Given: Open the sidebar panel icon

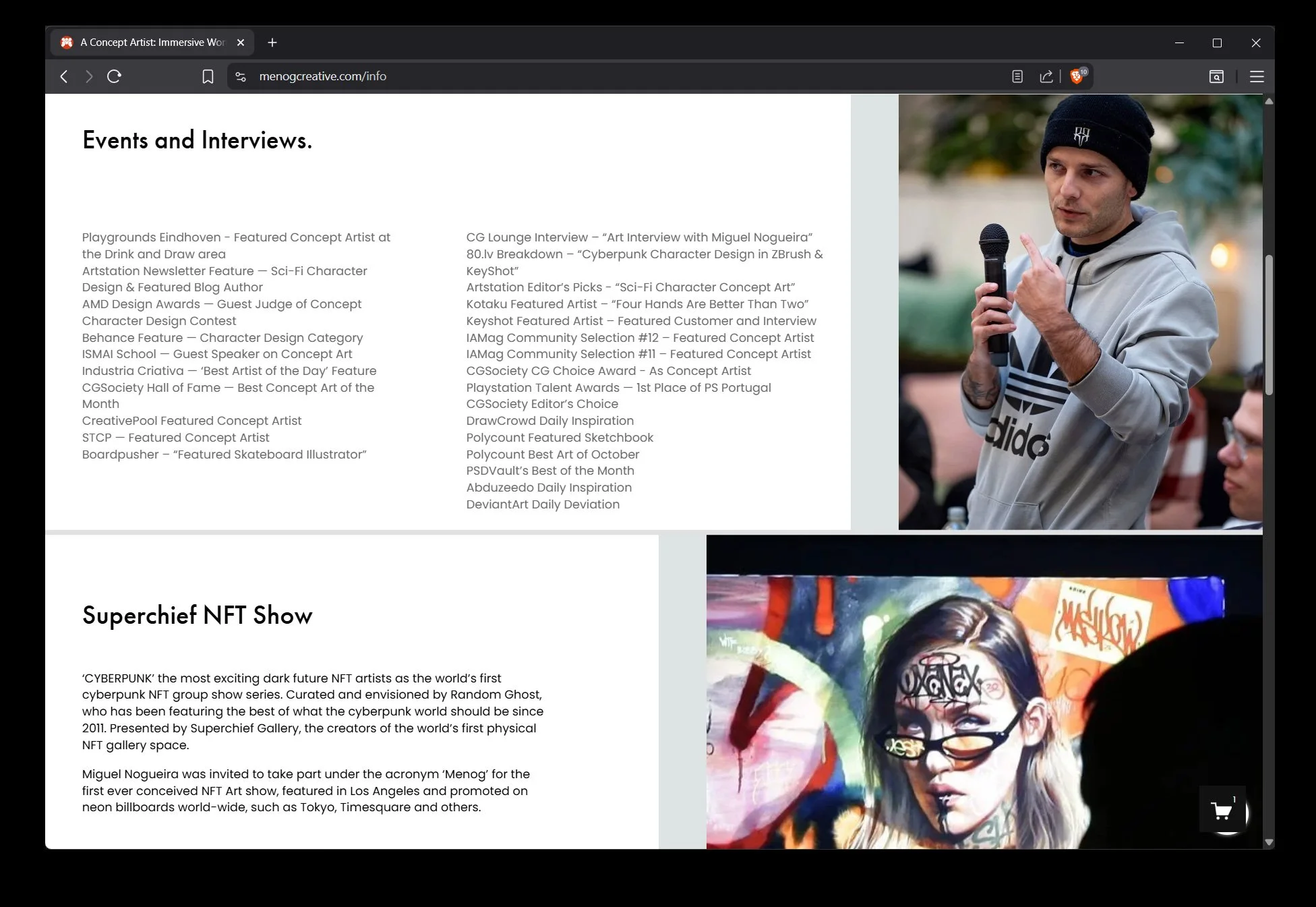Looking at the screenshot, I should 1216,77.
